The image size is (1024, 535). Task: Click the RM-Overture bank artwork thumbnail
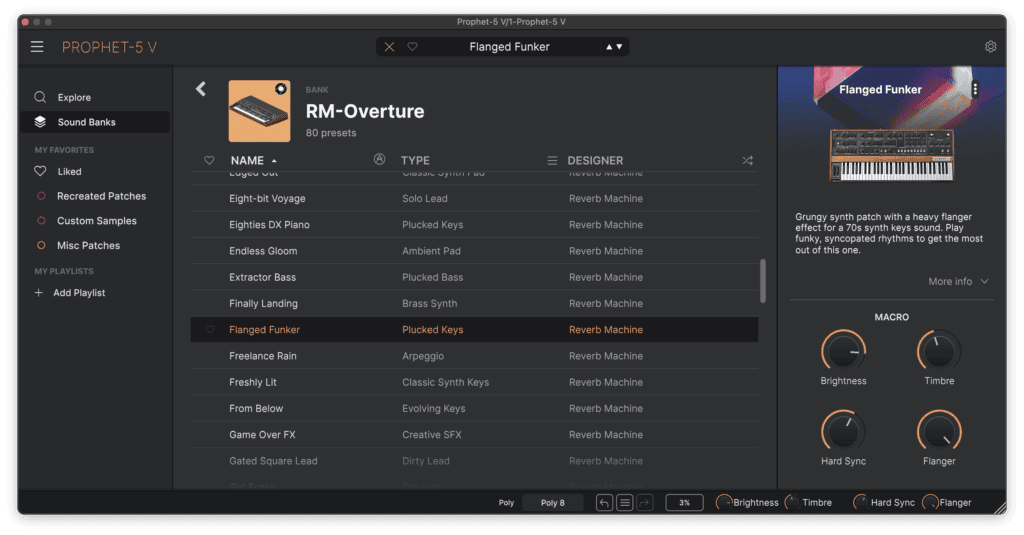(259, 111)
